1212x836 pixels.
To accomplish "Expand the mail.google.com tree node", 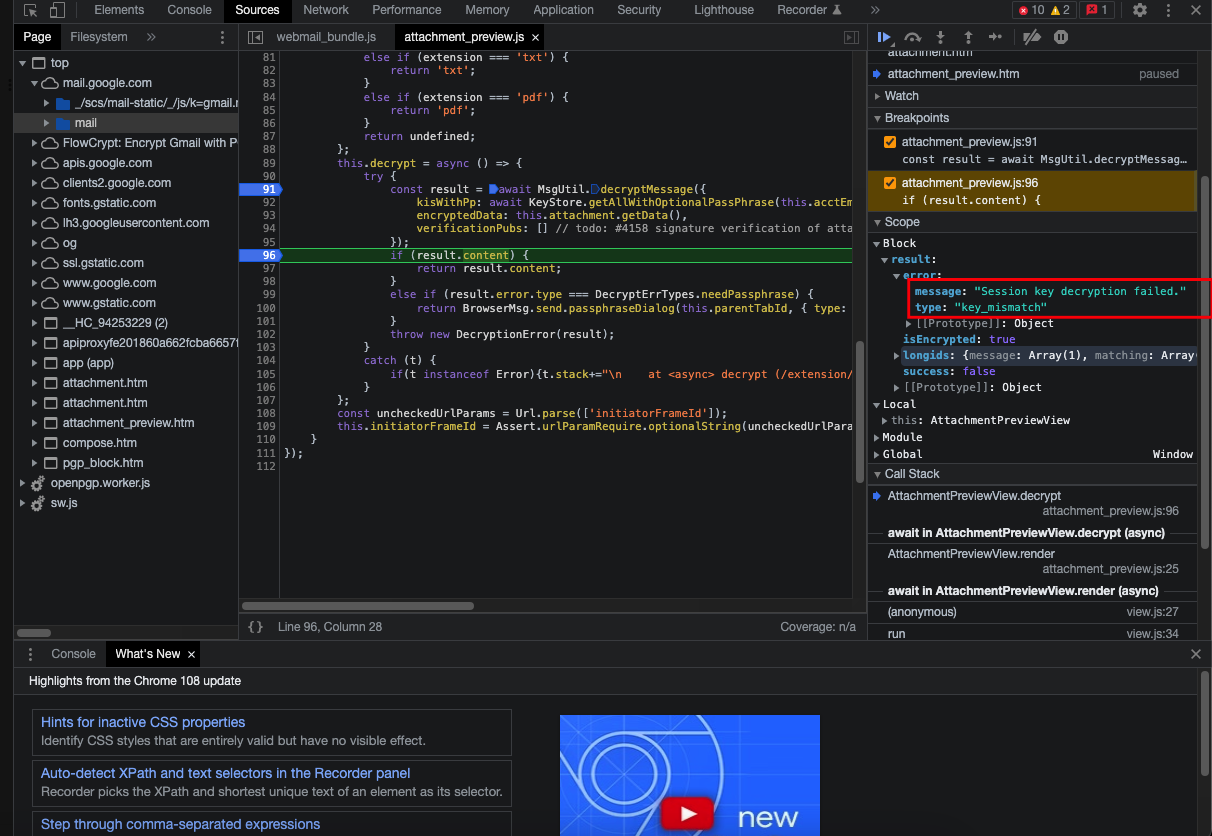I will 33,83.
